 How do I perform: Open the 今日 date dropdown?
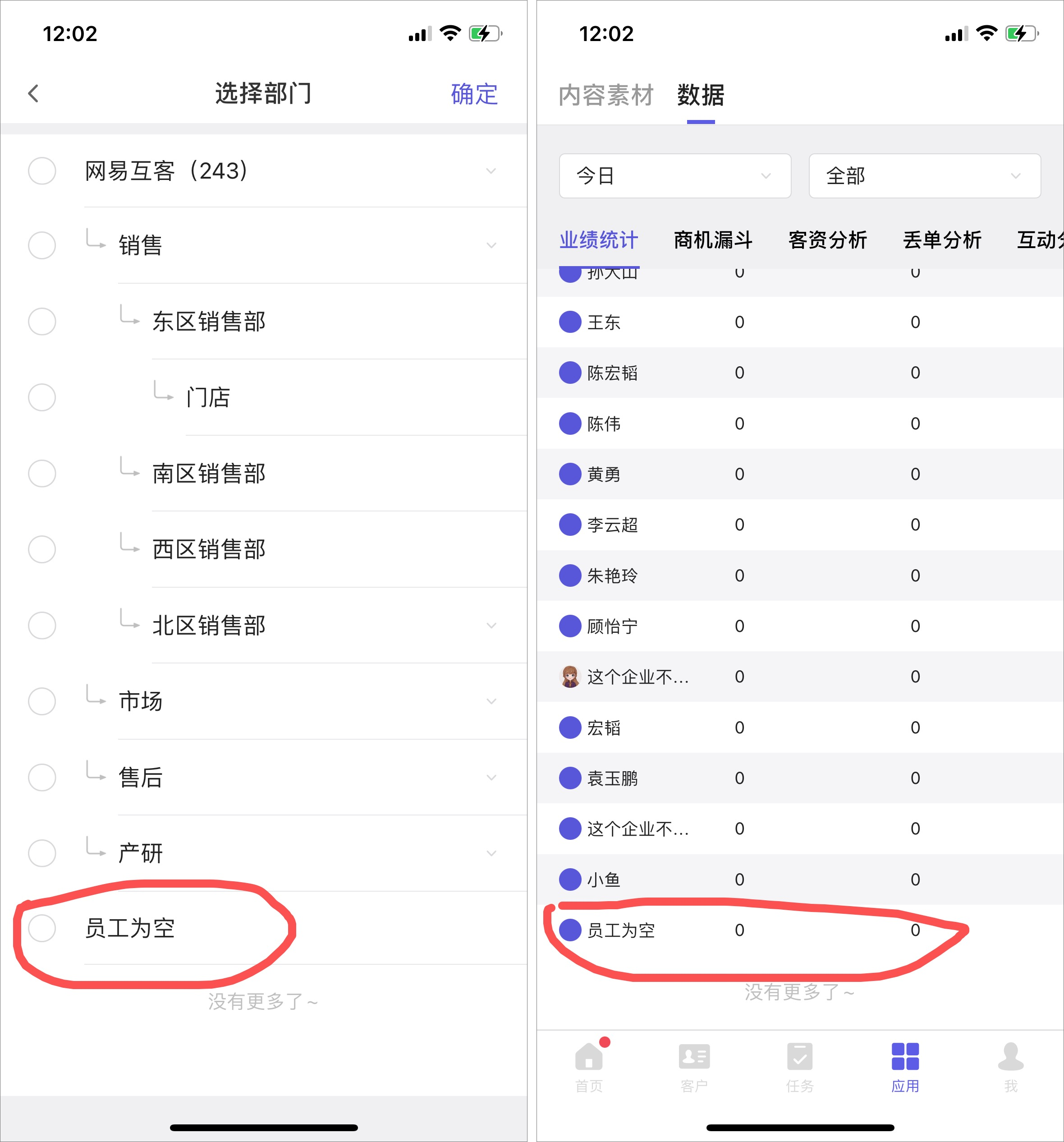[674, 176]
